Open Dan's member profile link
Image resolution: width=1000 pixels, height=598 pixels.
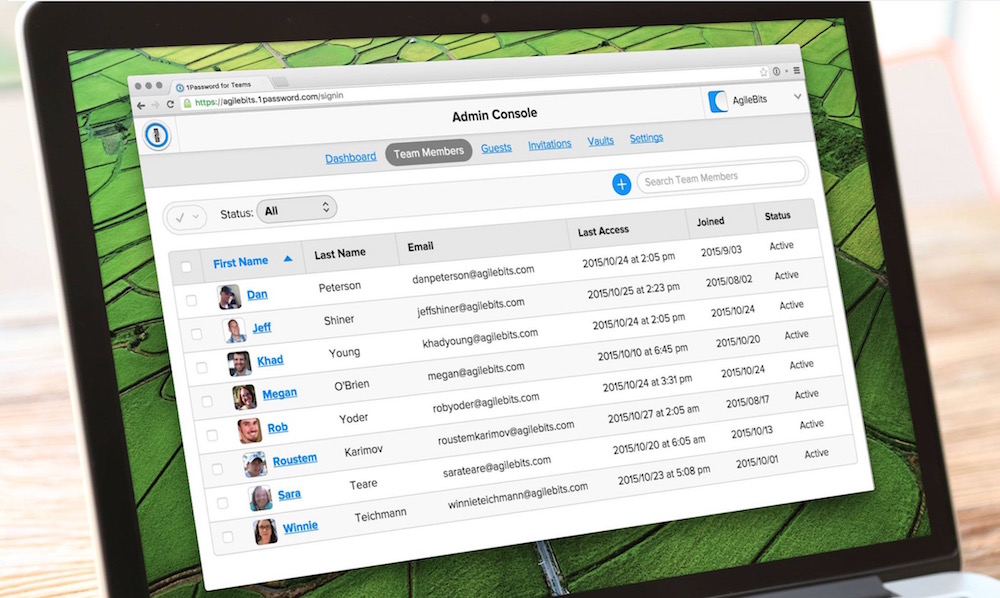click(x=257, y=295)
